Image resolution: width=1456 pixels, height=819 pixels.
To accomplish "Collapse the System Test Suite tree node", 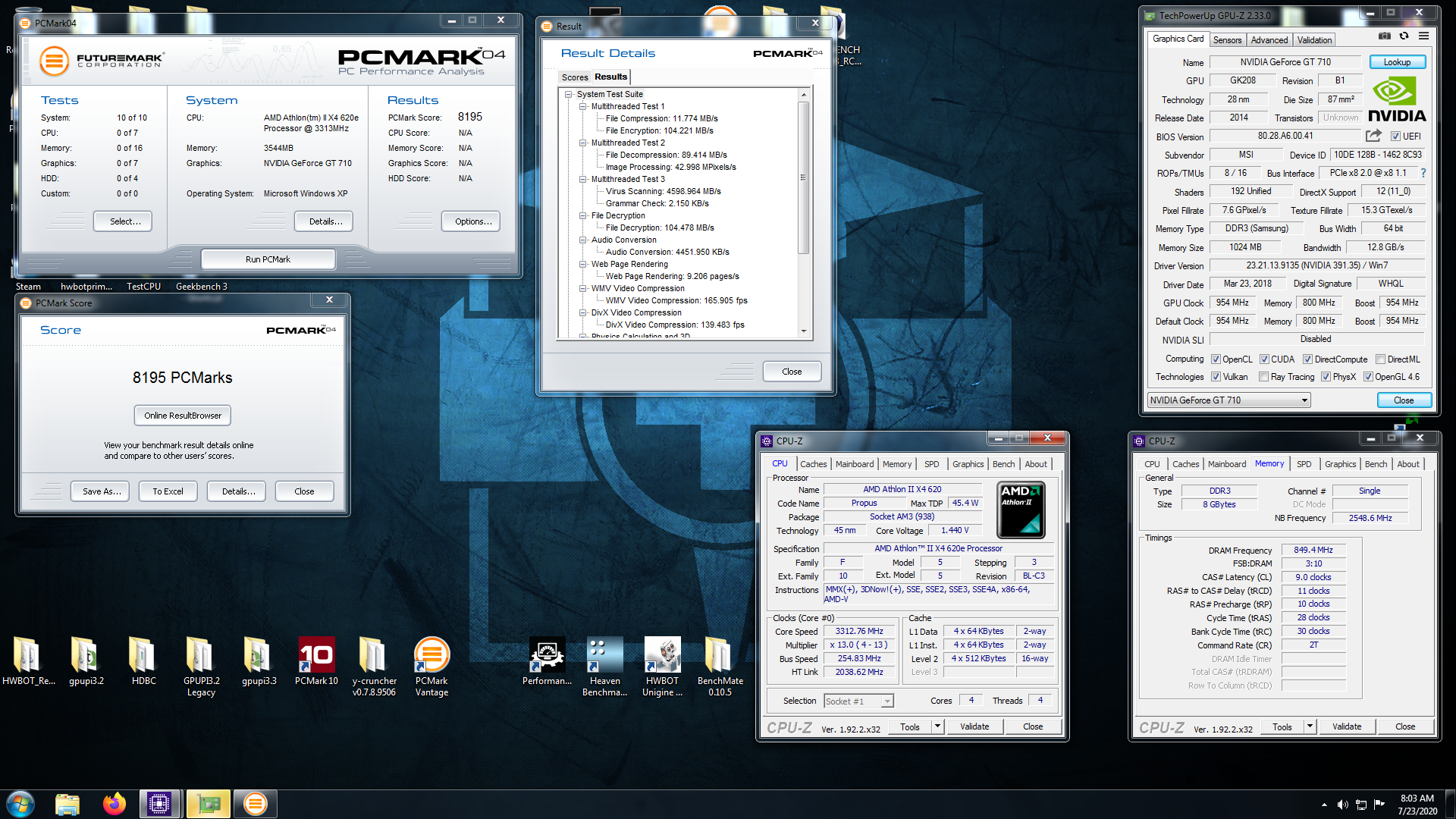I will click(x=568, y=95).
